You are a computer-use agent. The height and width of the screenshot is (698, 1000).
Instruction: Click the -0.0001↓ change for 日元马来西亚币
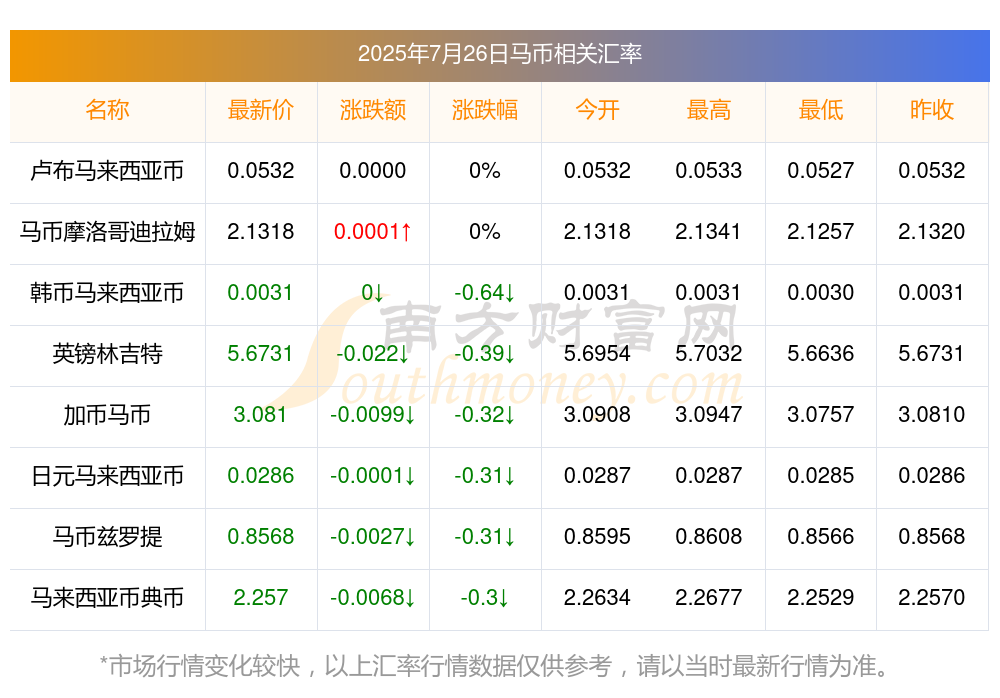(372, 475)
